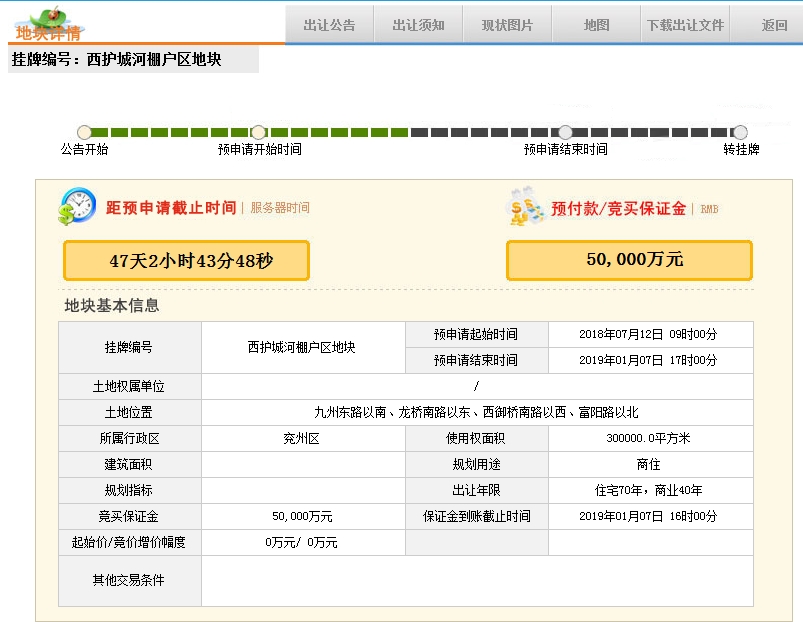This screenshot has height=622, width=803.
Task: Click the clock countdown icon
Action: click(x=77, y=207)
